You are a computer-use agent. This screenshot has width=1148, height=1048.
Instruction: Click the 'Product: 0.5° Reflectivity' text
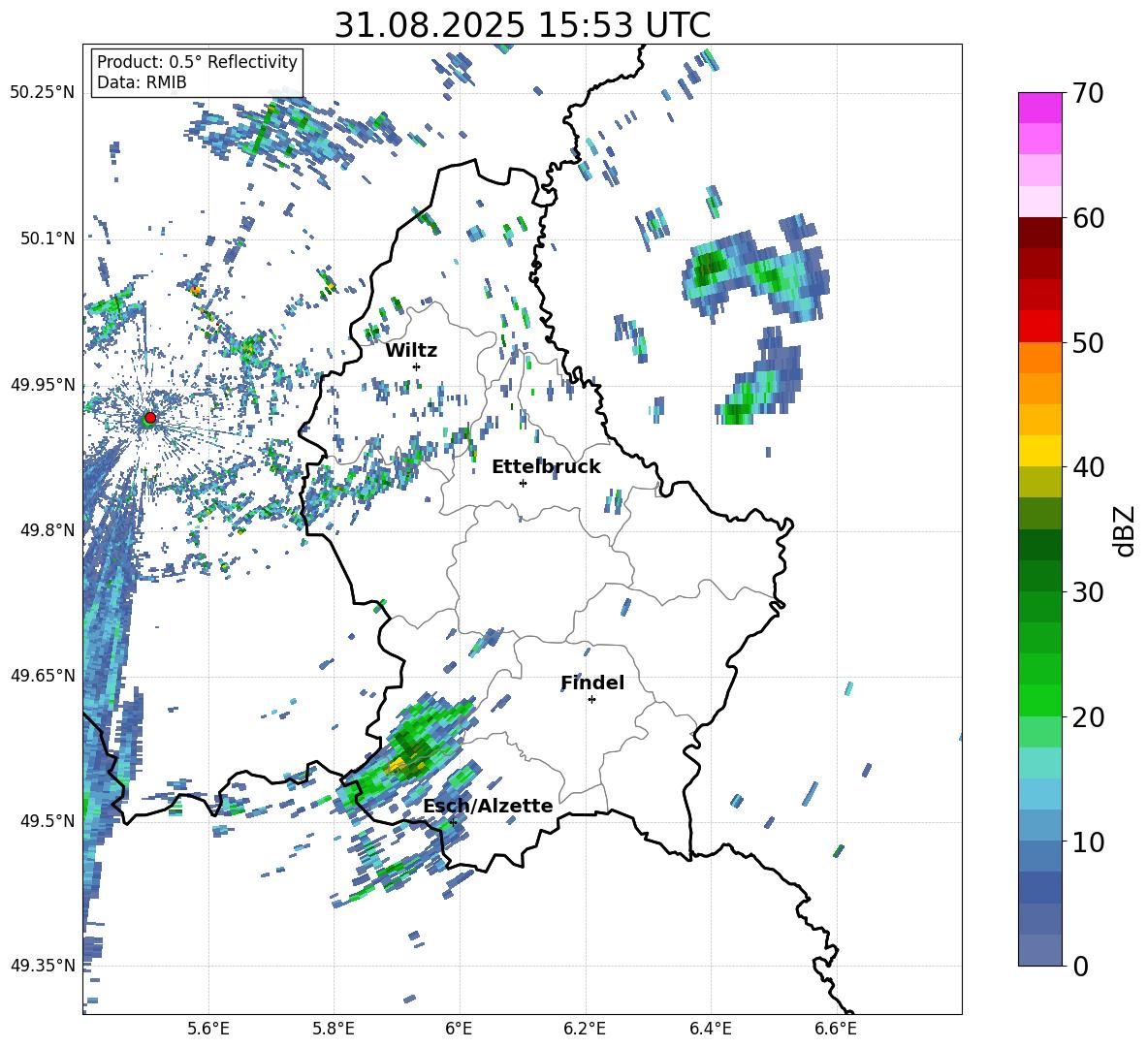pos(197,61)
